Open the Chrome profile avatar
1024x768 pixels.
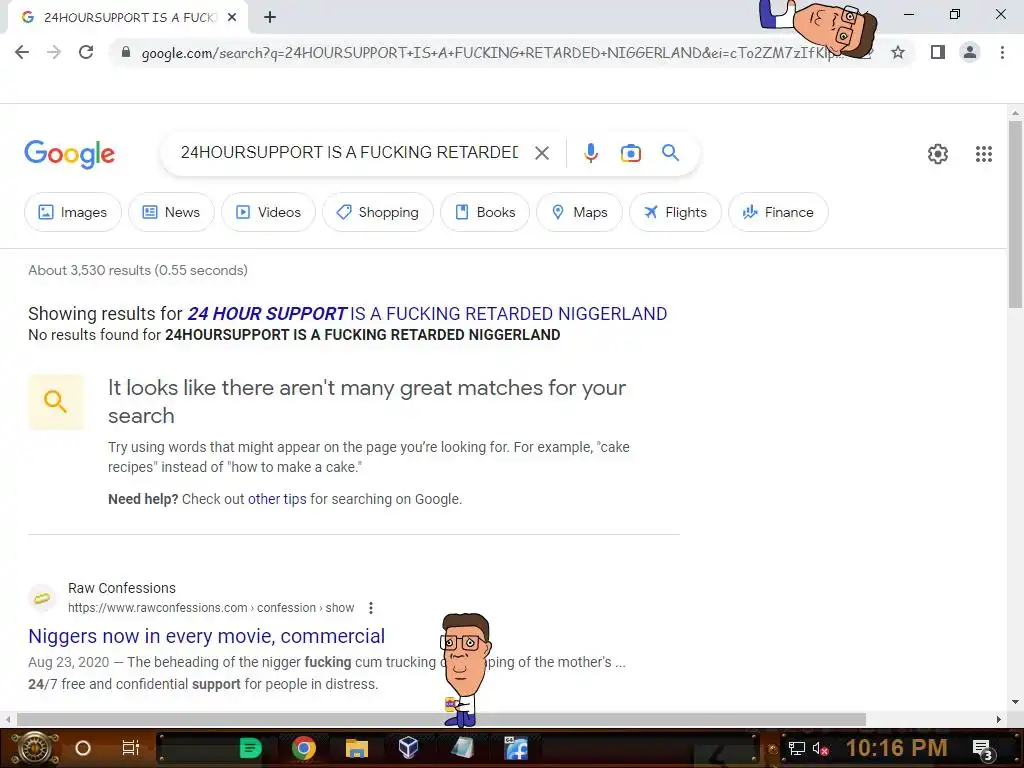click(x=970, y=52)
